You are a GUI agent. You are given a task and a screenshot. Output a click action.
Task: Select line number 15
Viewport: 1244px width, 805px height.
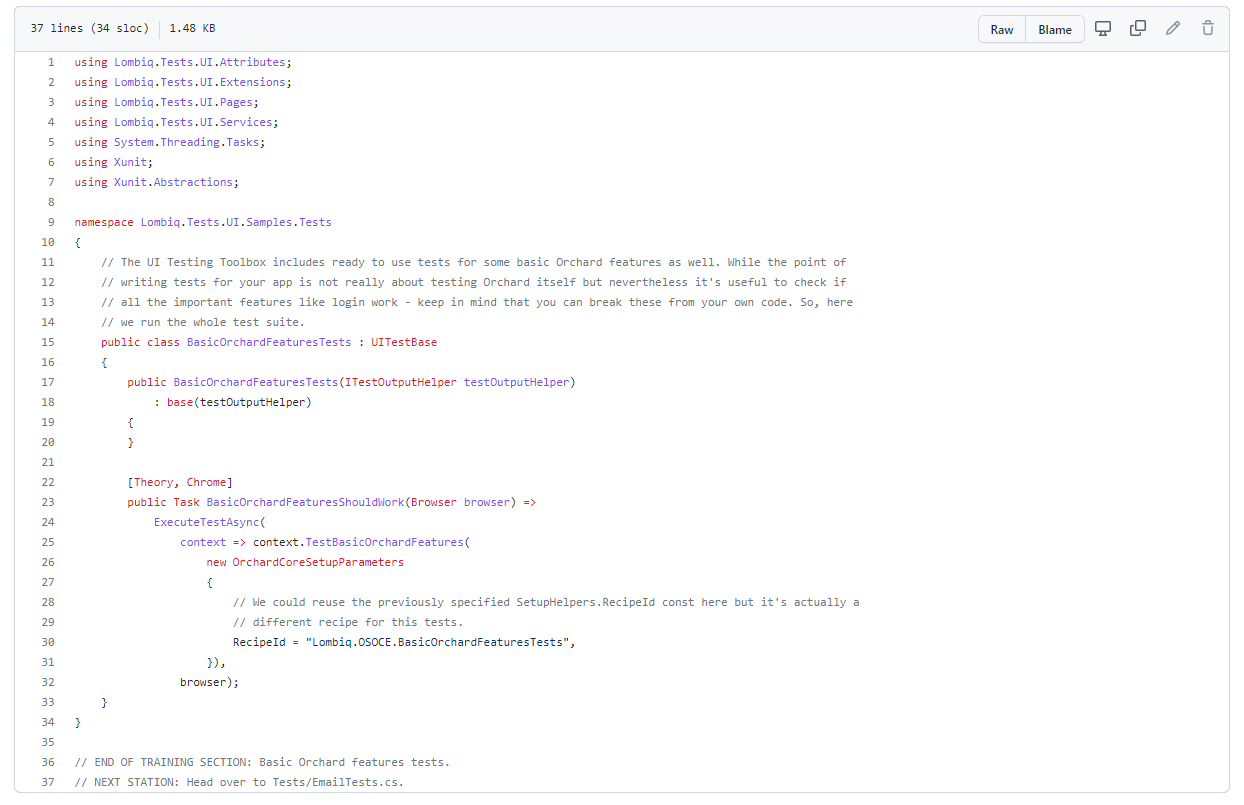(48, 342)
